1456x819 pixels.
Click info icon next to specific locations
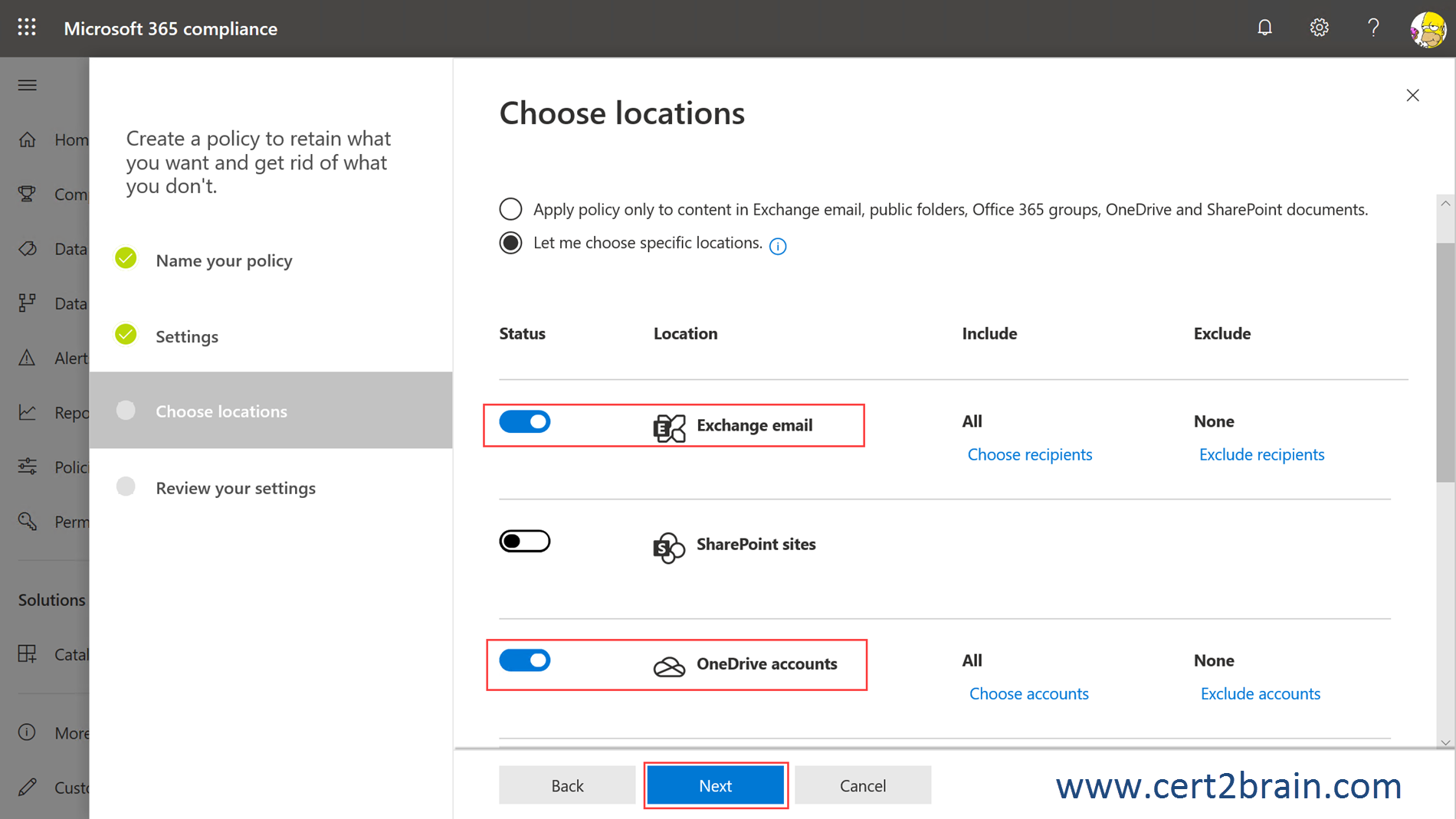[778, 246]
